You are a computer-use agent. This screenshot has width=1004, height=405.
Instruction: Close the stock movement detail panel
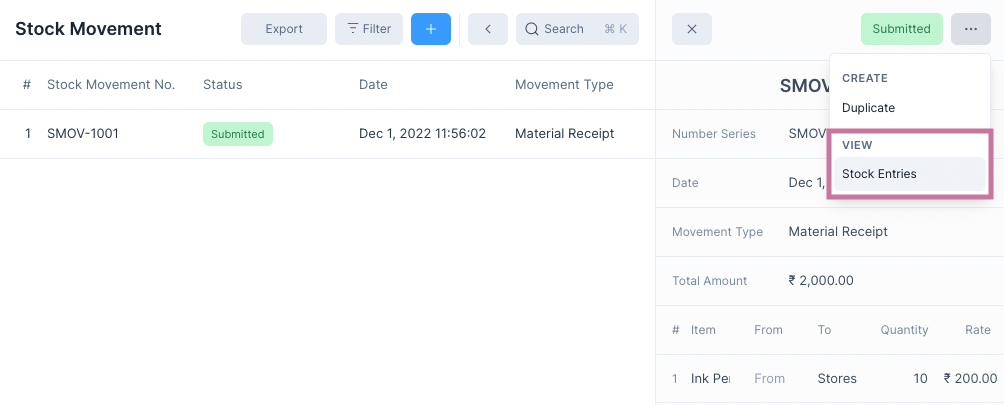coord(691,29)
